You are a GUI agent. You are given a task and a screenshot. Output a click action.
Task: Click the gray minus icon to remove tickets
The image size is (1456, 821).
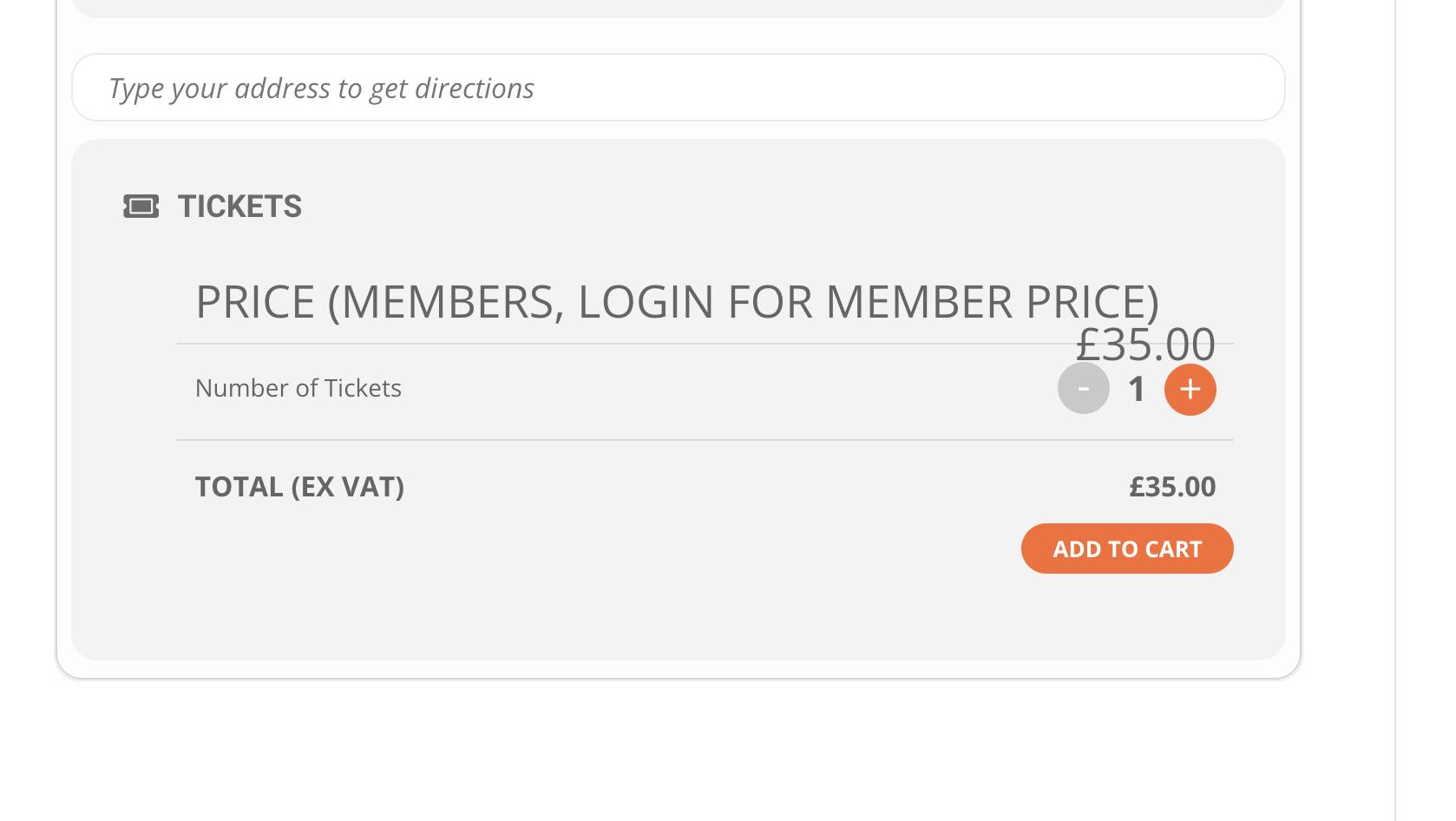click(1083, 388)
